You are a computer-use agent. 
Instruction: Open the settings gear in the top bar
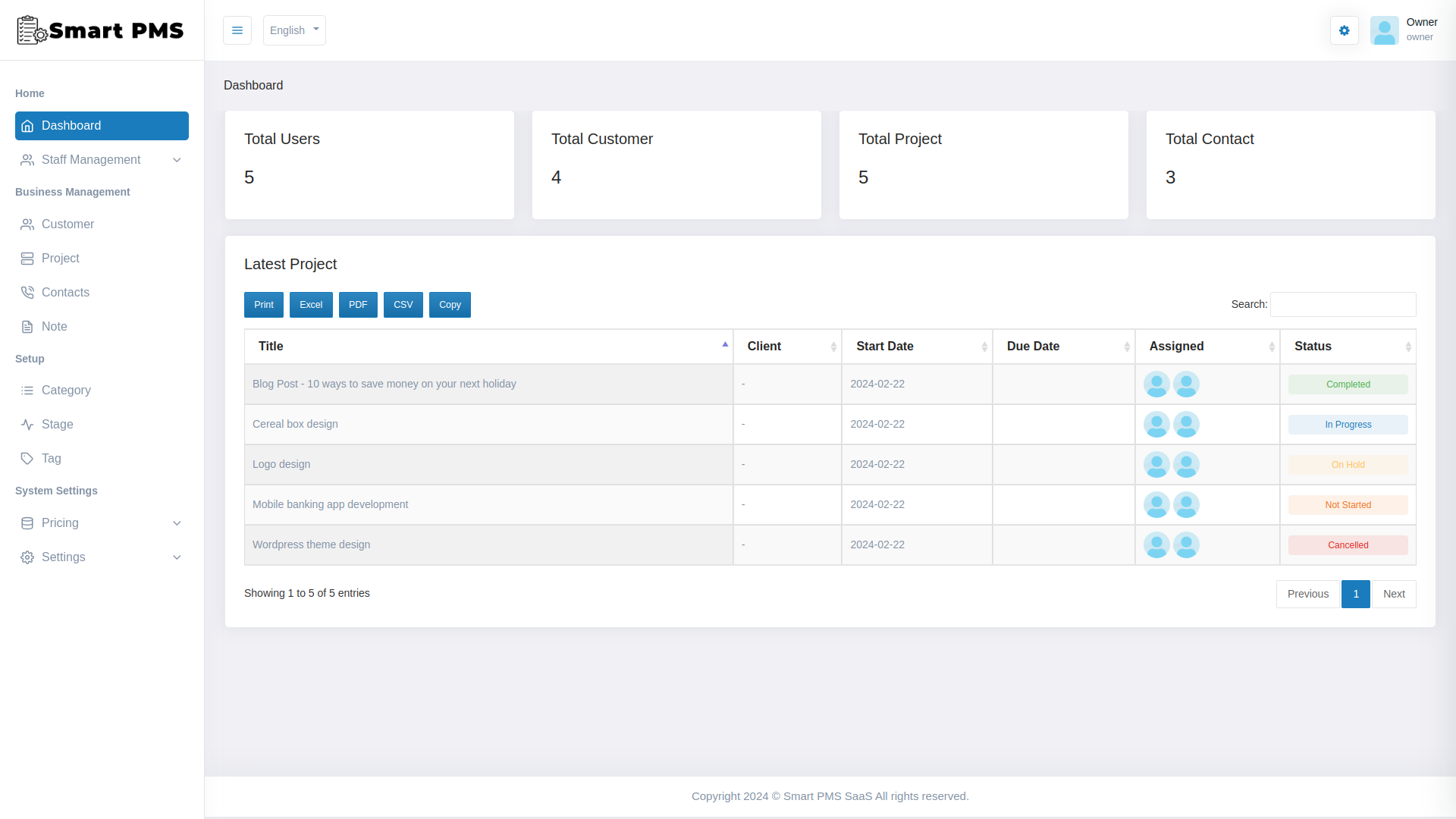pos(1344,30)
